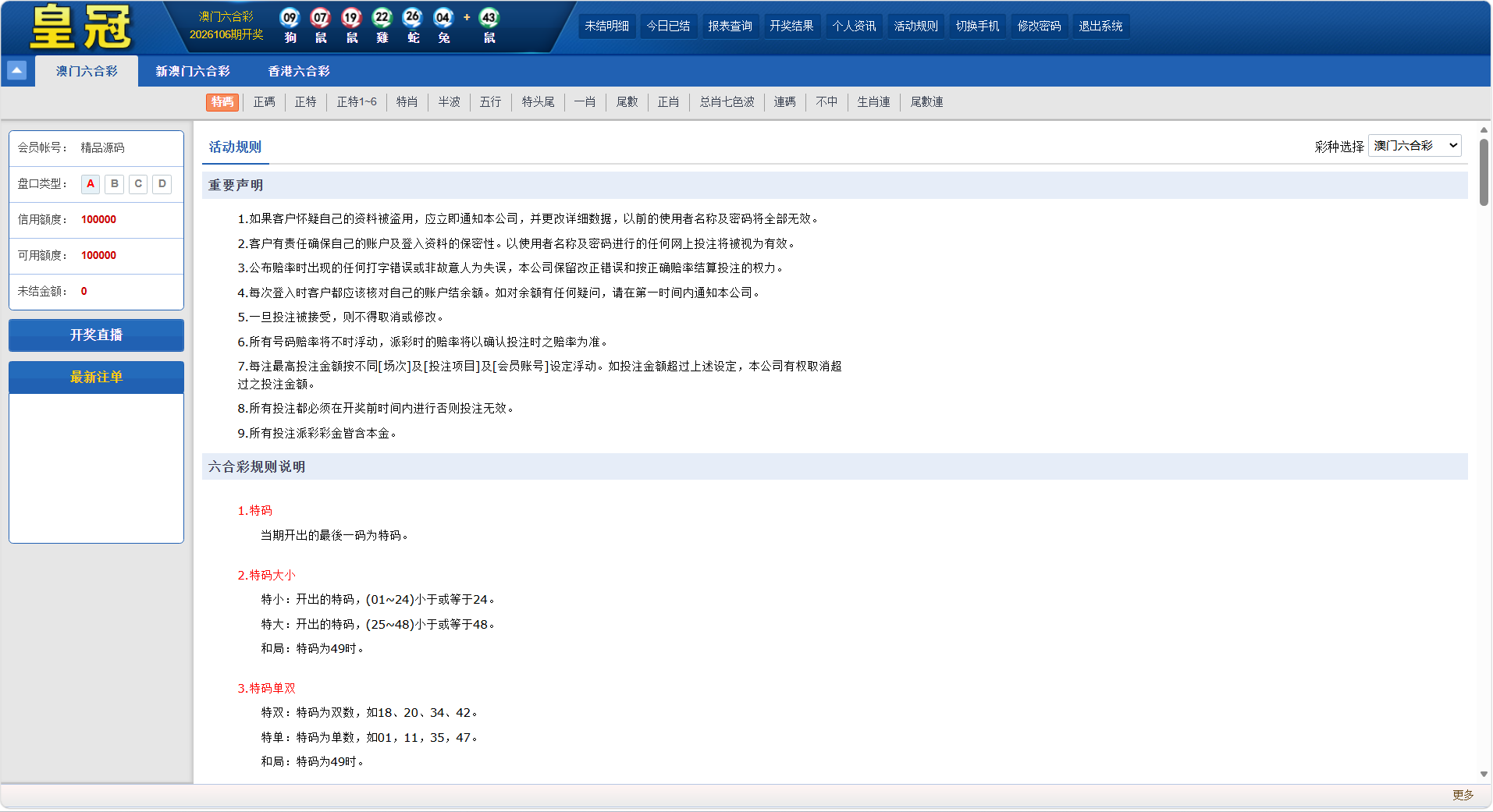The height and width of the screenshot is (812, 1493).
Task: Click the blue lottery ball 09
Action: (290, 18)
